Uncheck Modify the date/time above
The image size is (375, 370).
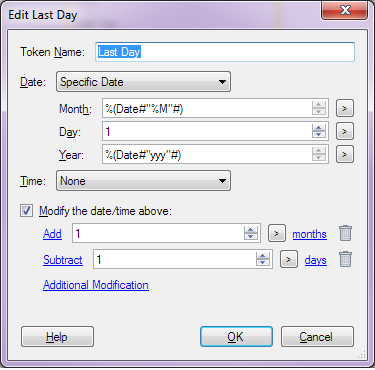point(26,211)
